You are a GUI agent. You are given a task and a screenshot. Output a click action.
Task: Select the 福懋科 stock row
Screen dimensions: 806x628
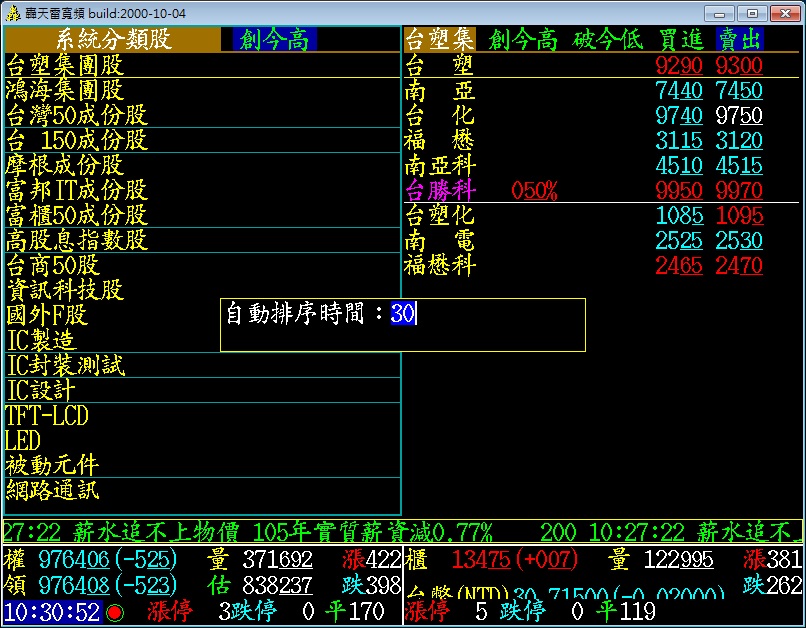441,265
